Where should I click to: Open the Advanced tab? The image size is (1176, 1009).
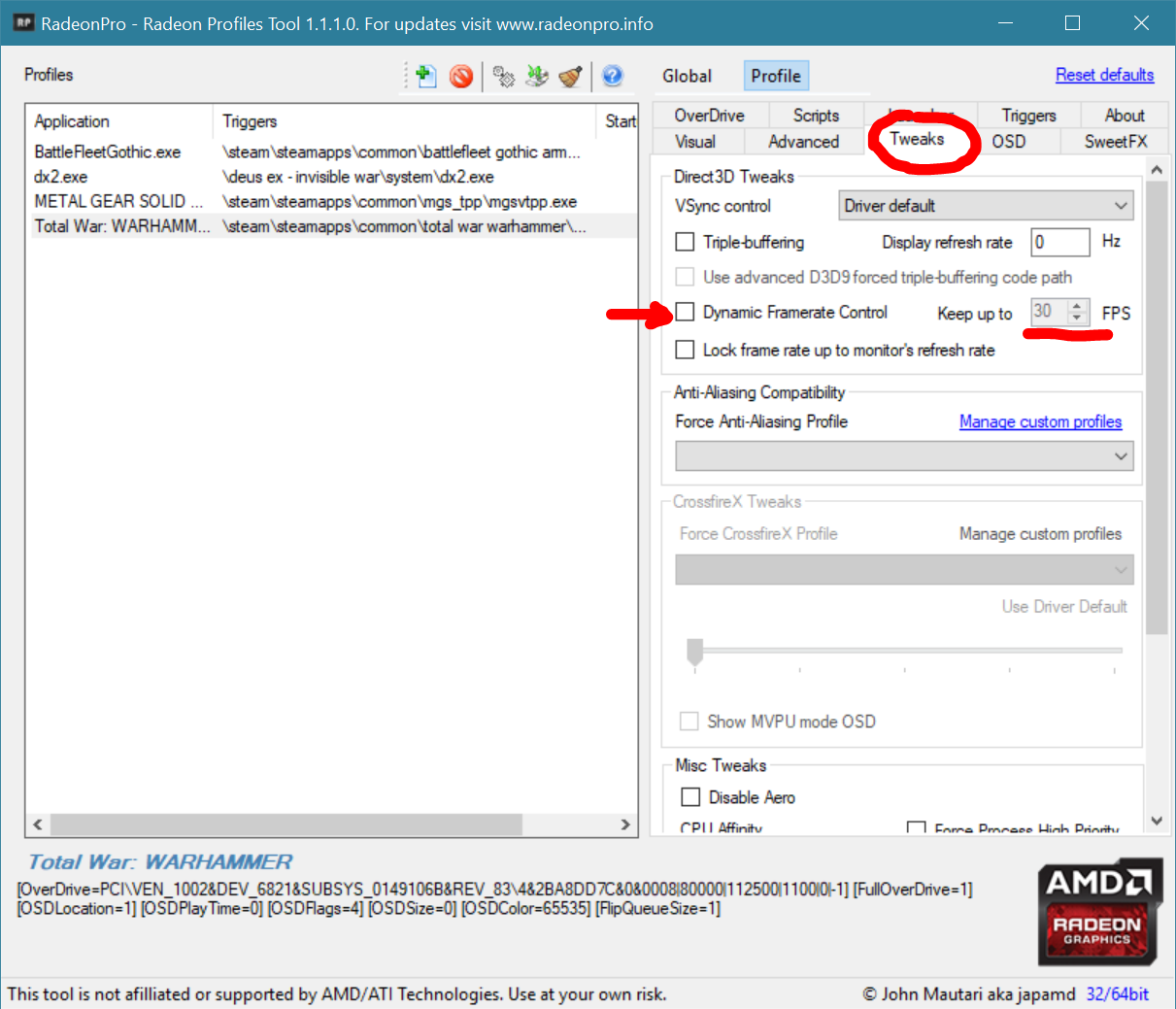point(803,142)
